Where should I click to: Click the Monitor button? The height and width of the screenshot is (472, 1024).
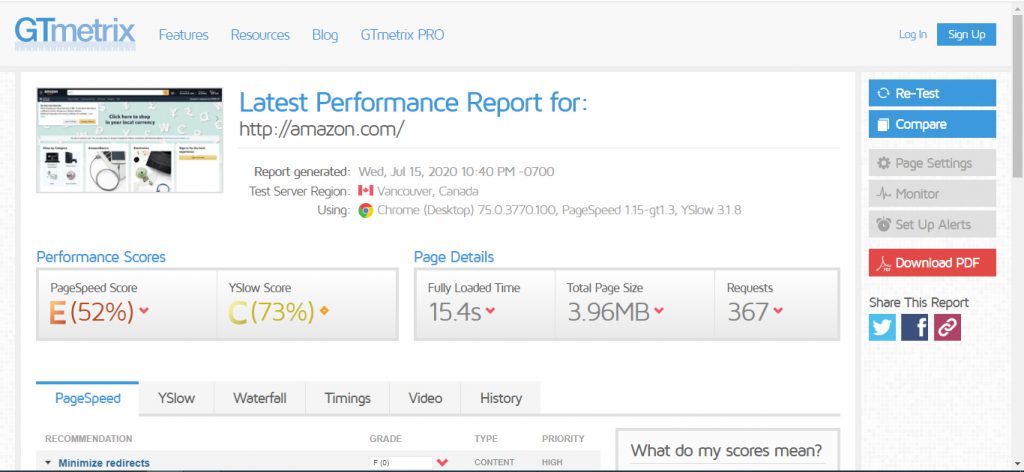tap(932, 194)
